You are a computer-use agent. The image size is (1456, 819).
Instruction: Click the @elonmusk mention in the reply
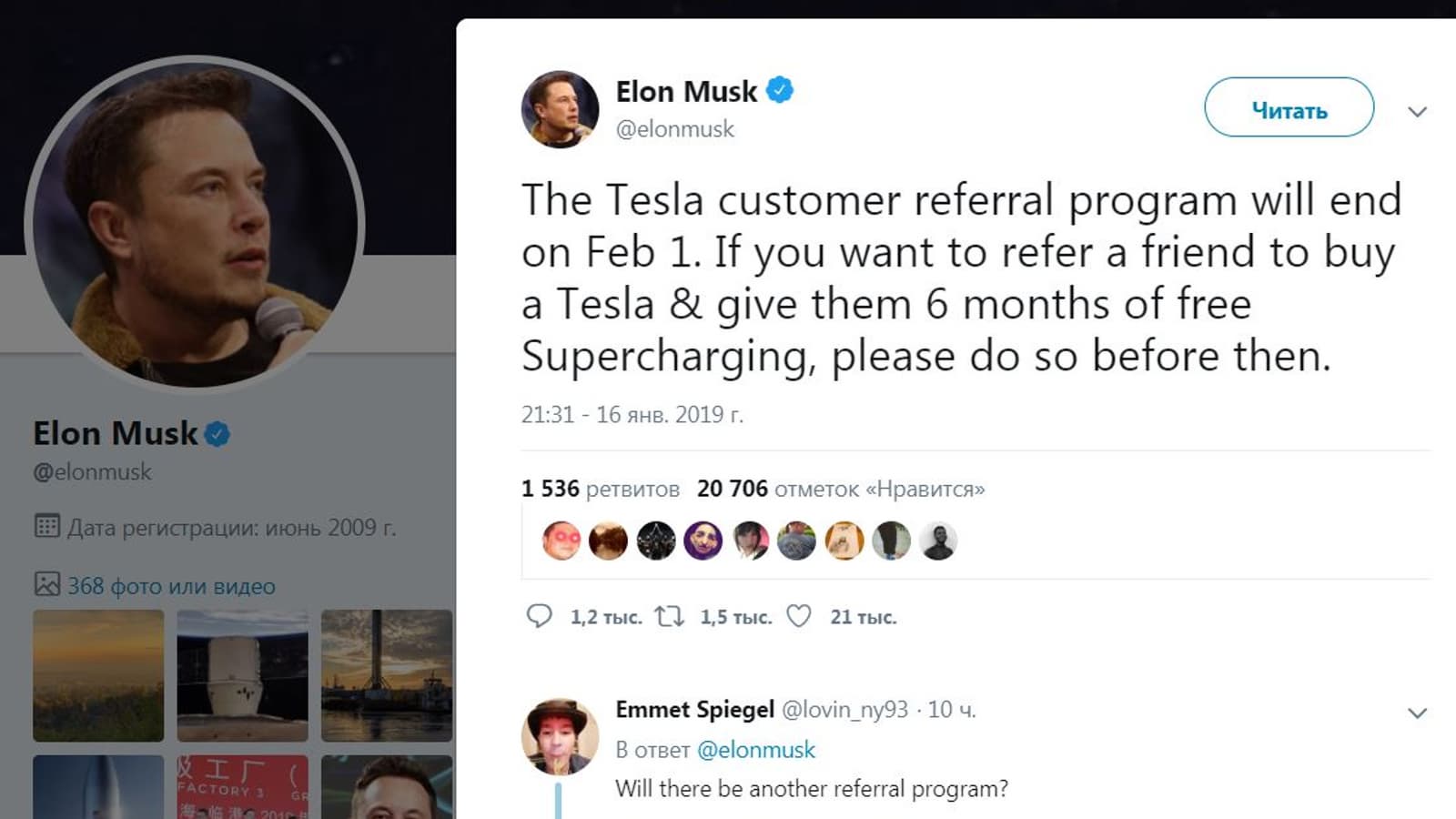pyautogui.click(x=755, y=750)
